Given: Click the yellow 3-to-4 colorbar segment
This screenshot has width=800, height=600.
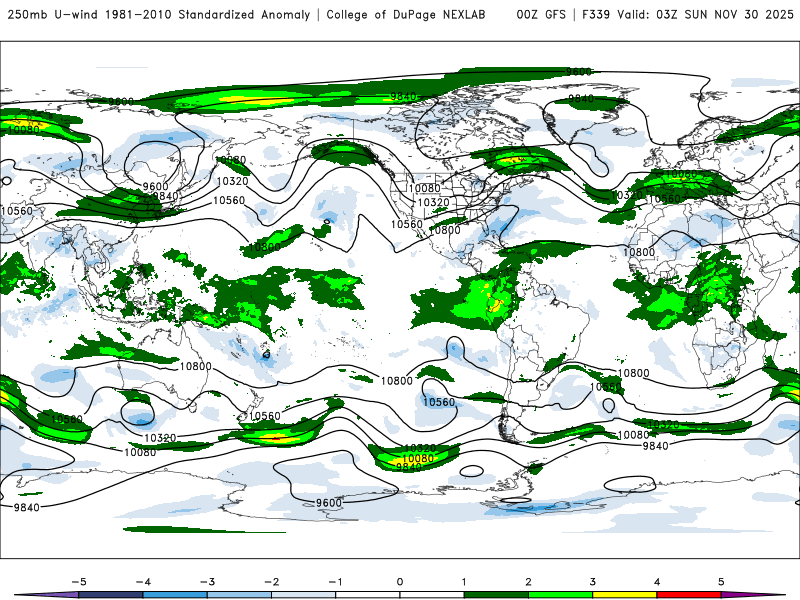Looking at the screenshot, I should click(x=624, y=595).
